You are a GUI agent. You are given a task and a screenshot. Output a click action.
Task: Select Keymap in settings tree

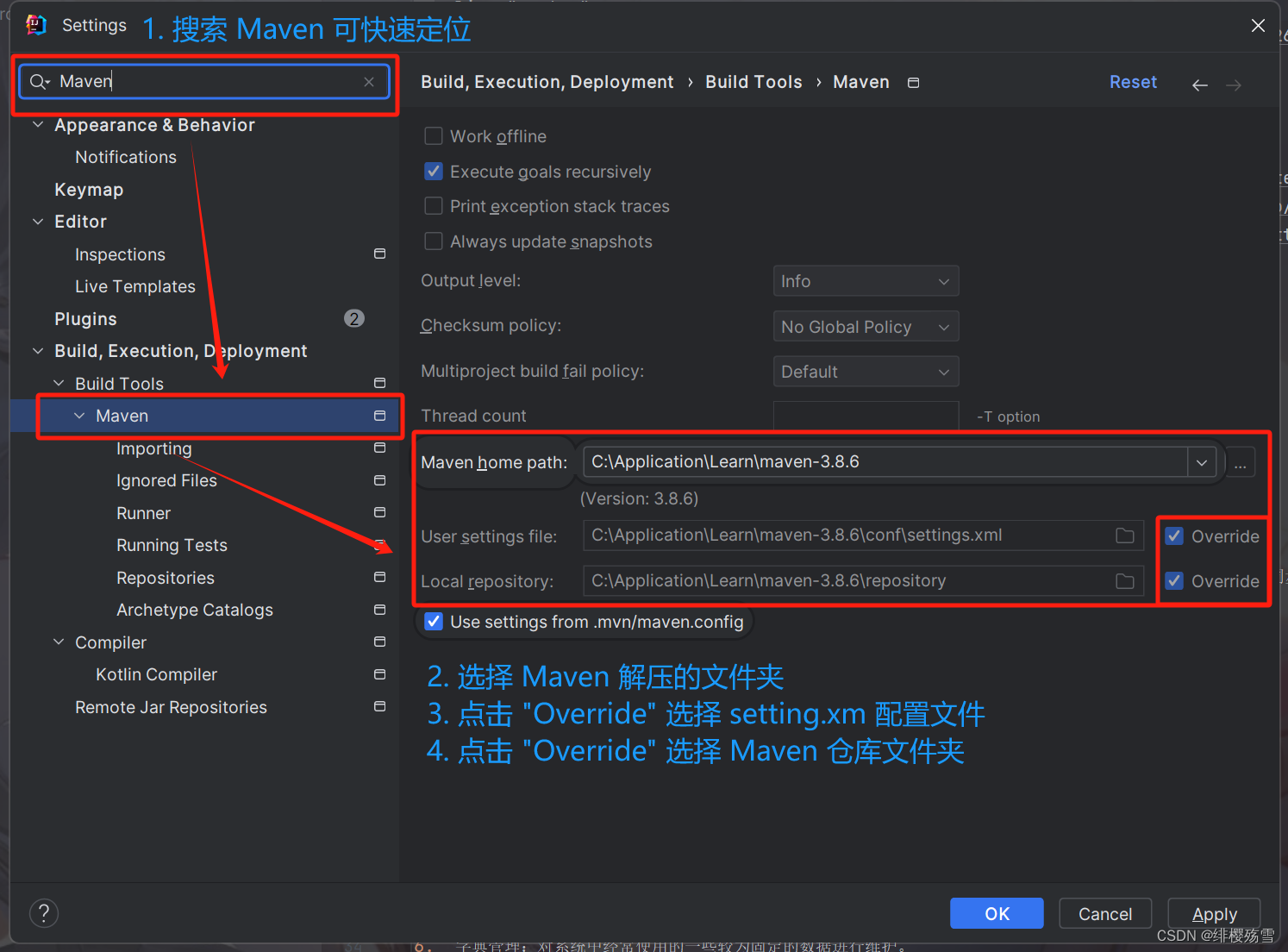[89, 190]
